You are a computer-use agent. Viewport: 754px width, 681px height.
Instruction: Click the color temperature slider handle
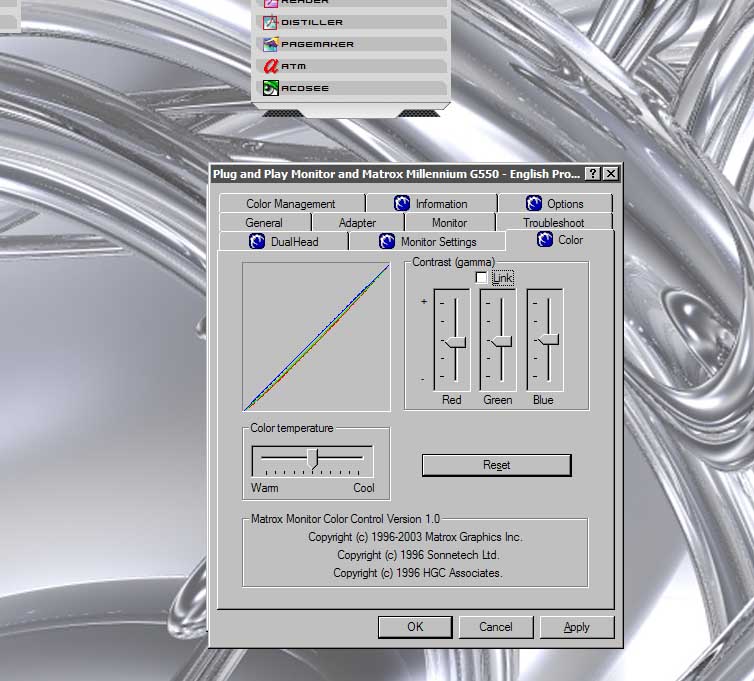click(x=313, y=459)
